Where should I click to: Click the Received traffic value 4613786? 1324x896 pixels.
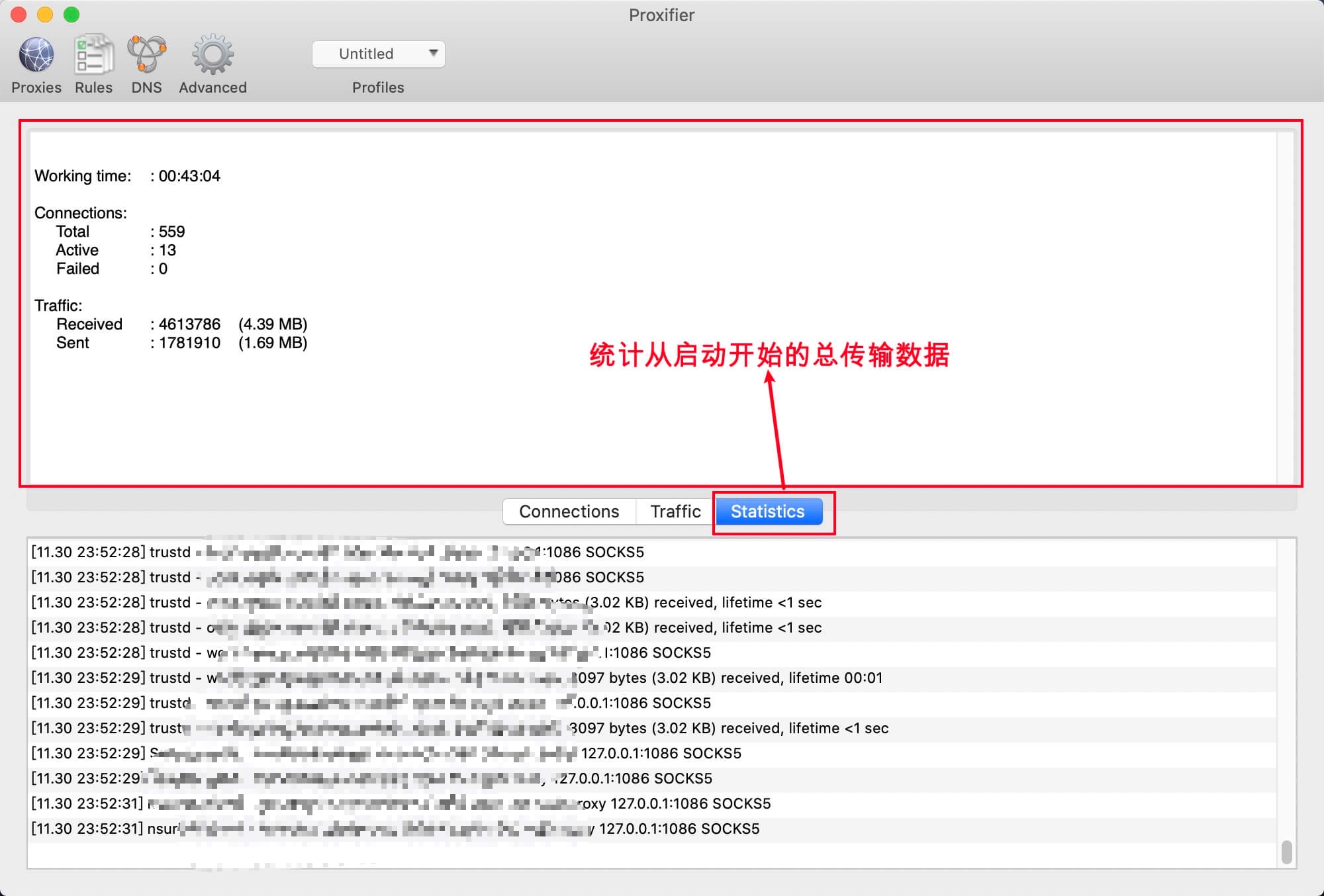point(189,324)
